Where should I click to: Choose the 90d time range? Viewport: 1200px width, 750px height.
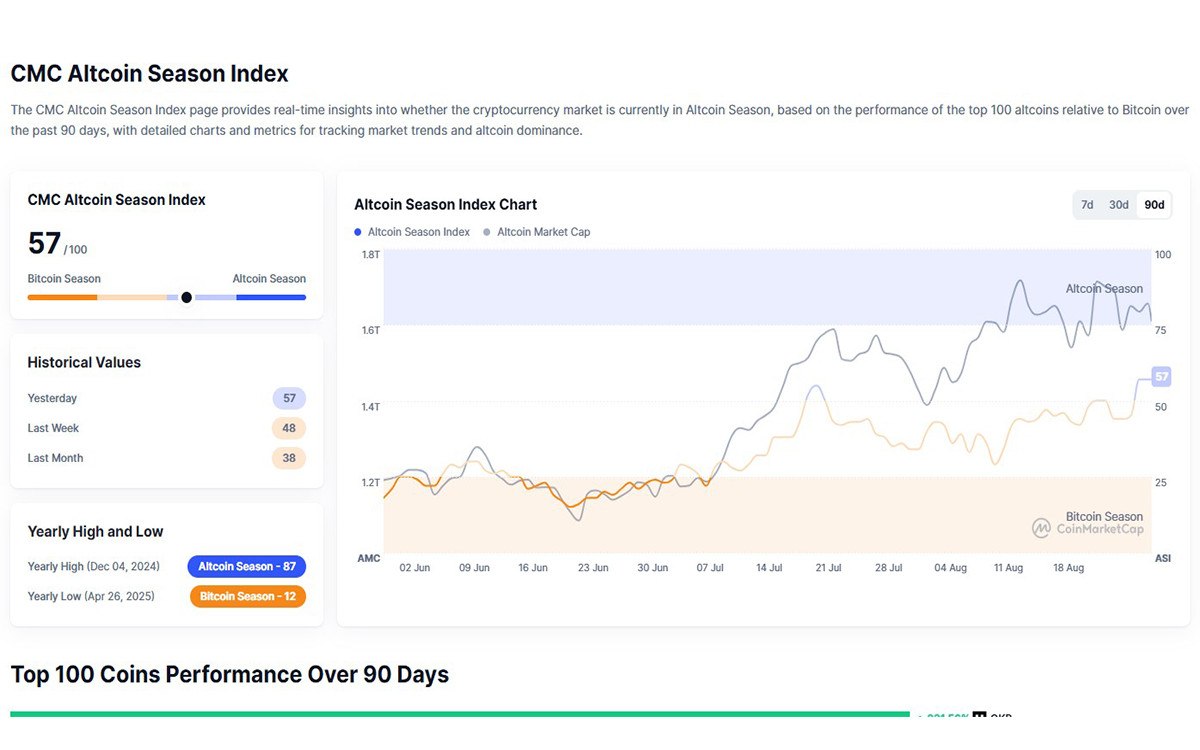tap(1154, 205)
